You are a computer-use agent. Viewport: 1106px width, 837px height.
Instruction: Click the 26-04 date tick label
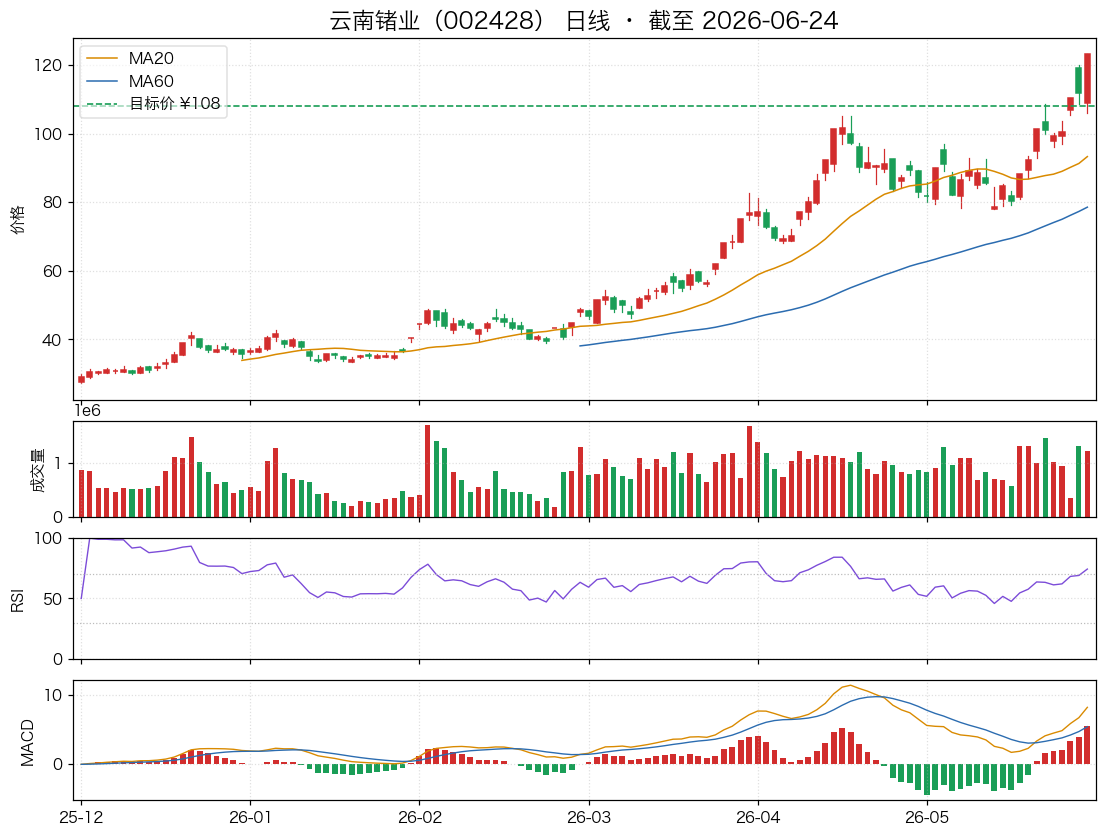[758, 817]
